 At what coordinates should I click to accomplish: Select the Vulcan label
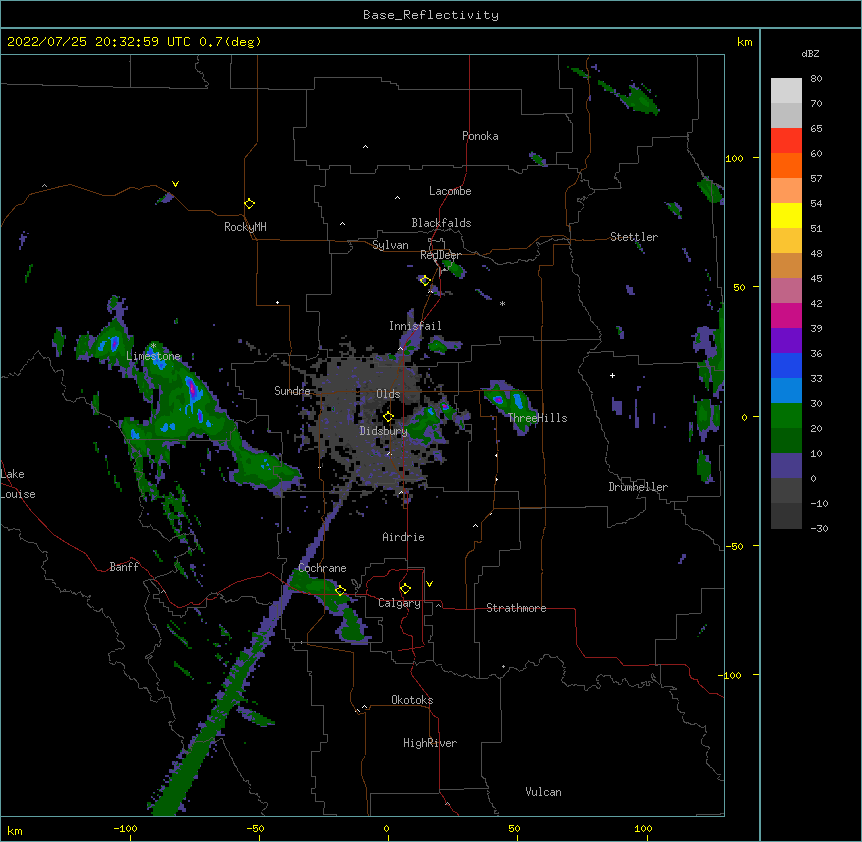point(543,792)
